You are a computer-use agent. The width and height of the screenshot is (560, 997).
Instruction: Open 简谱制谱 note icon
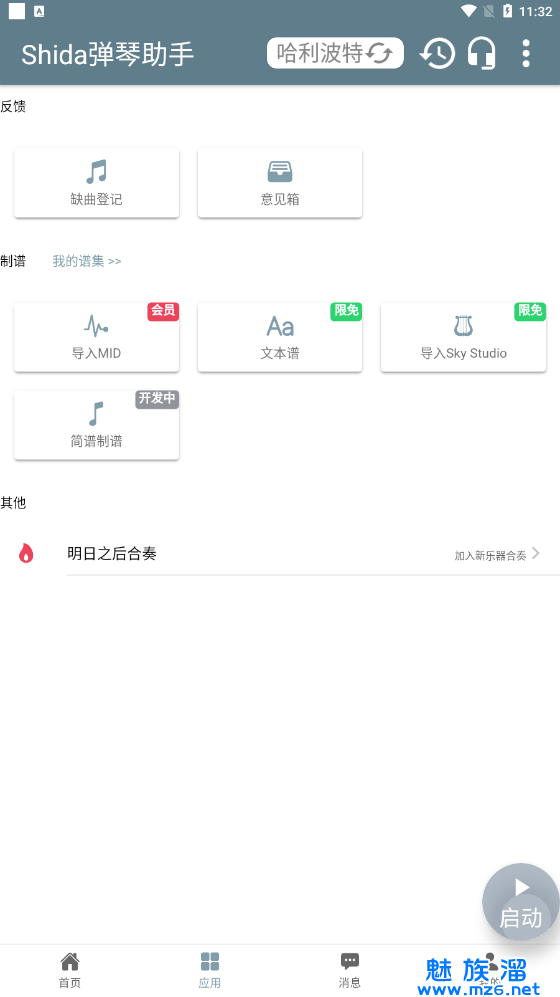96,414
